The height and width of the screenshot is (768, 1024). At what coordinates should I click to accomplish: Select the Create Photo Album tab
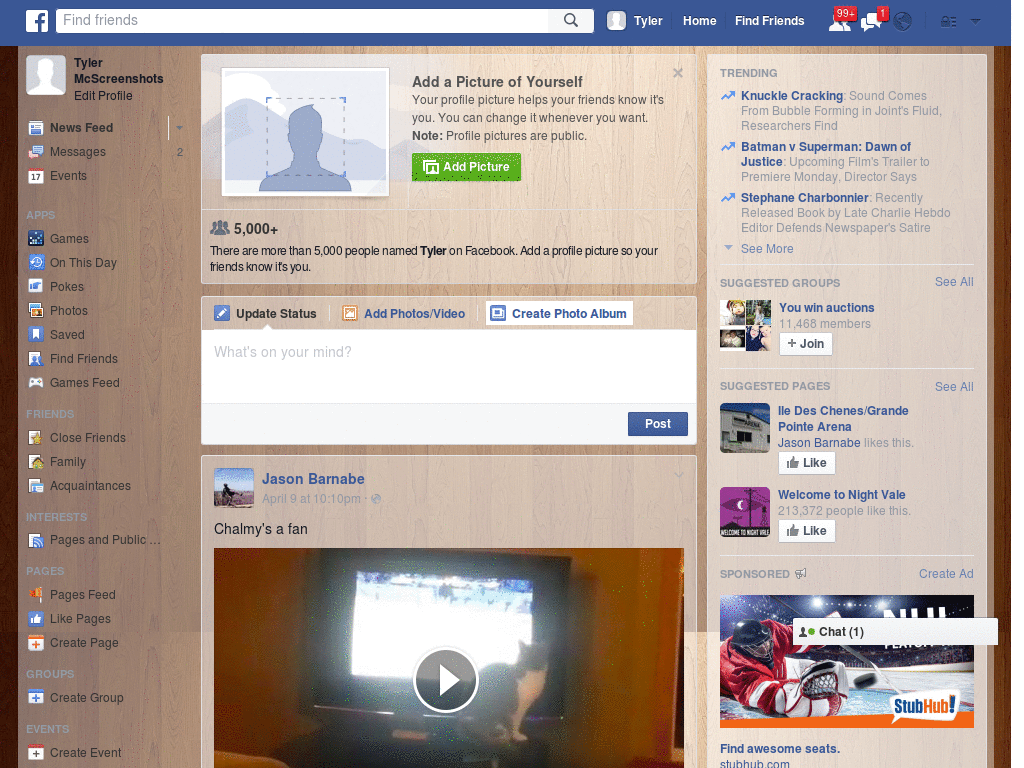(x=559, y=313)
